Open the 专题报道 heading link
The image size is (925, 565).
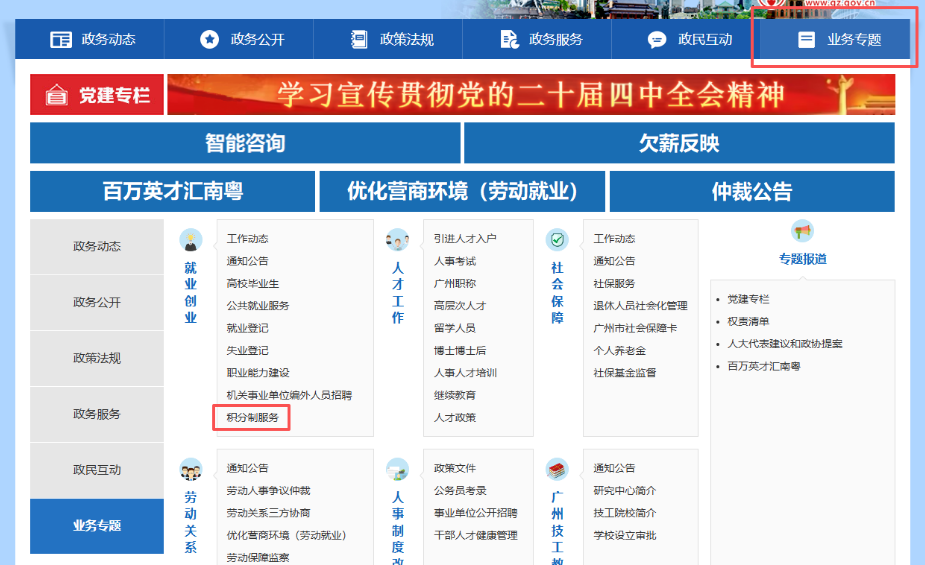[x=802, y=259]
